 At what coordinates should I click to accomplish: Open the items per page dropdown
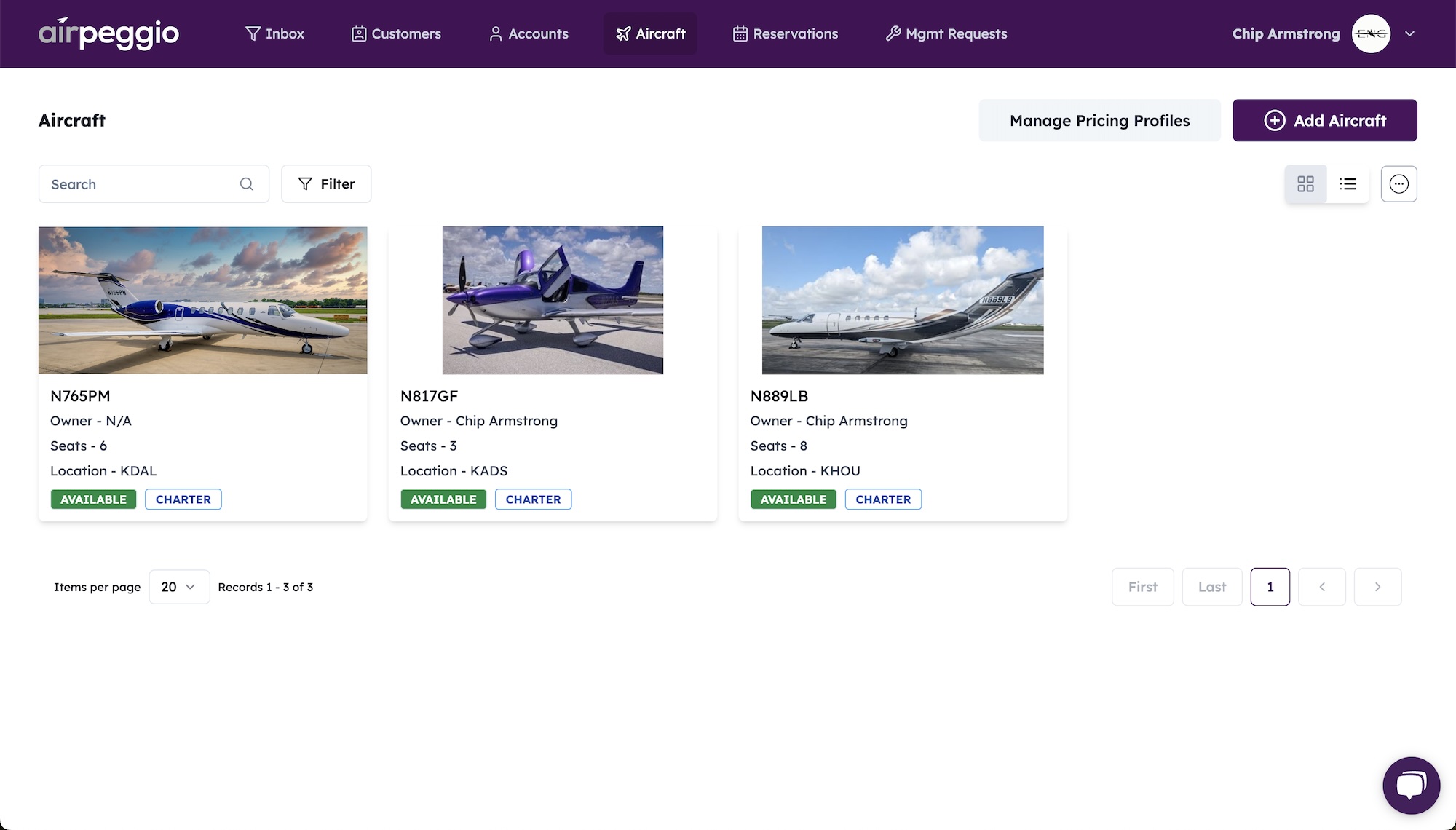pyautogui.click(x=178, y=587)
